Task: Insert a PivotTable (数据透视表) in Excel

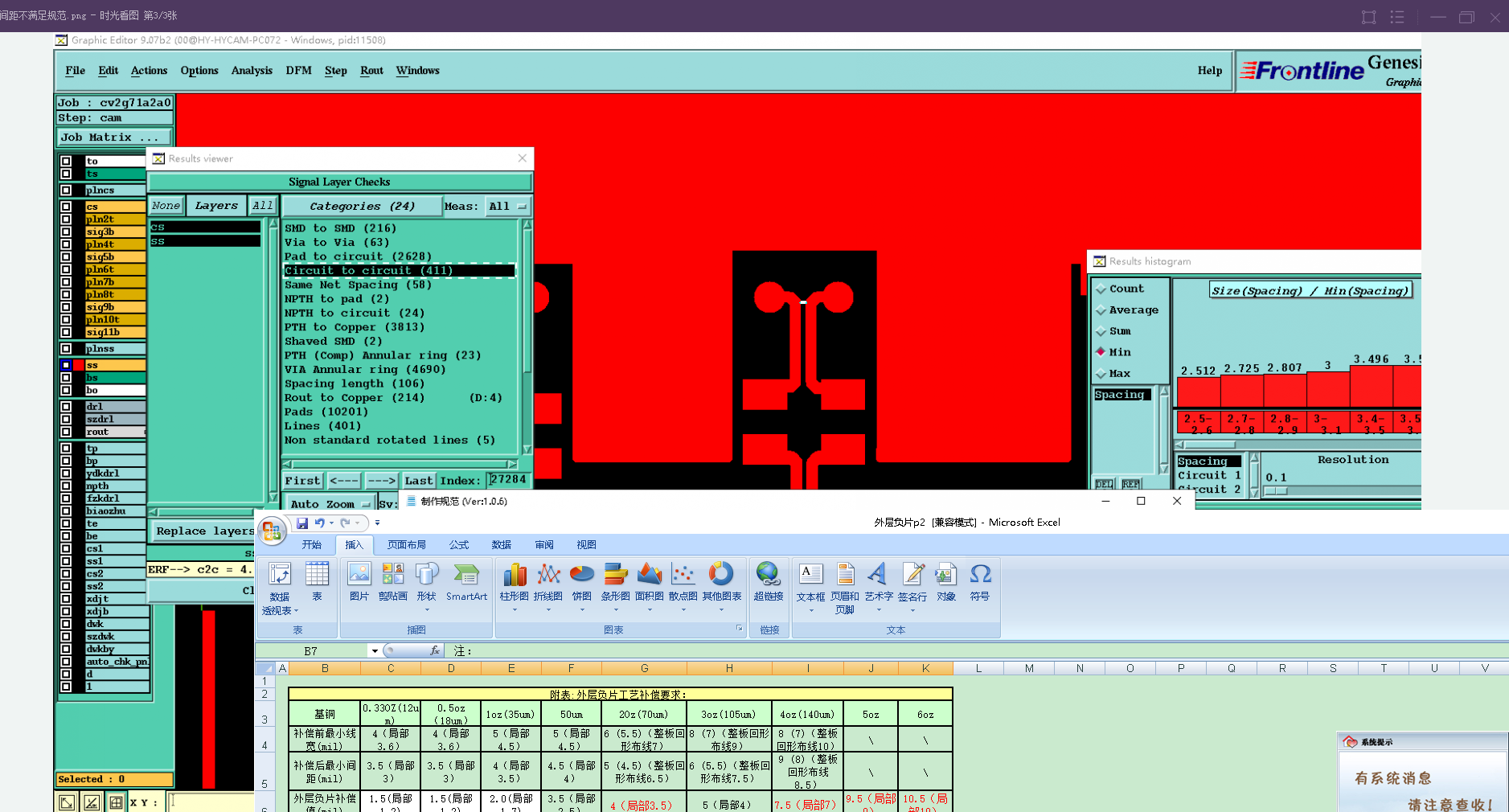Action: pyautogui.click(x=279, y=588)
